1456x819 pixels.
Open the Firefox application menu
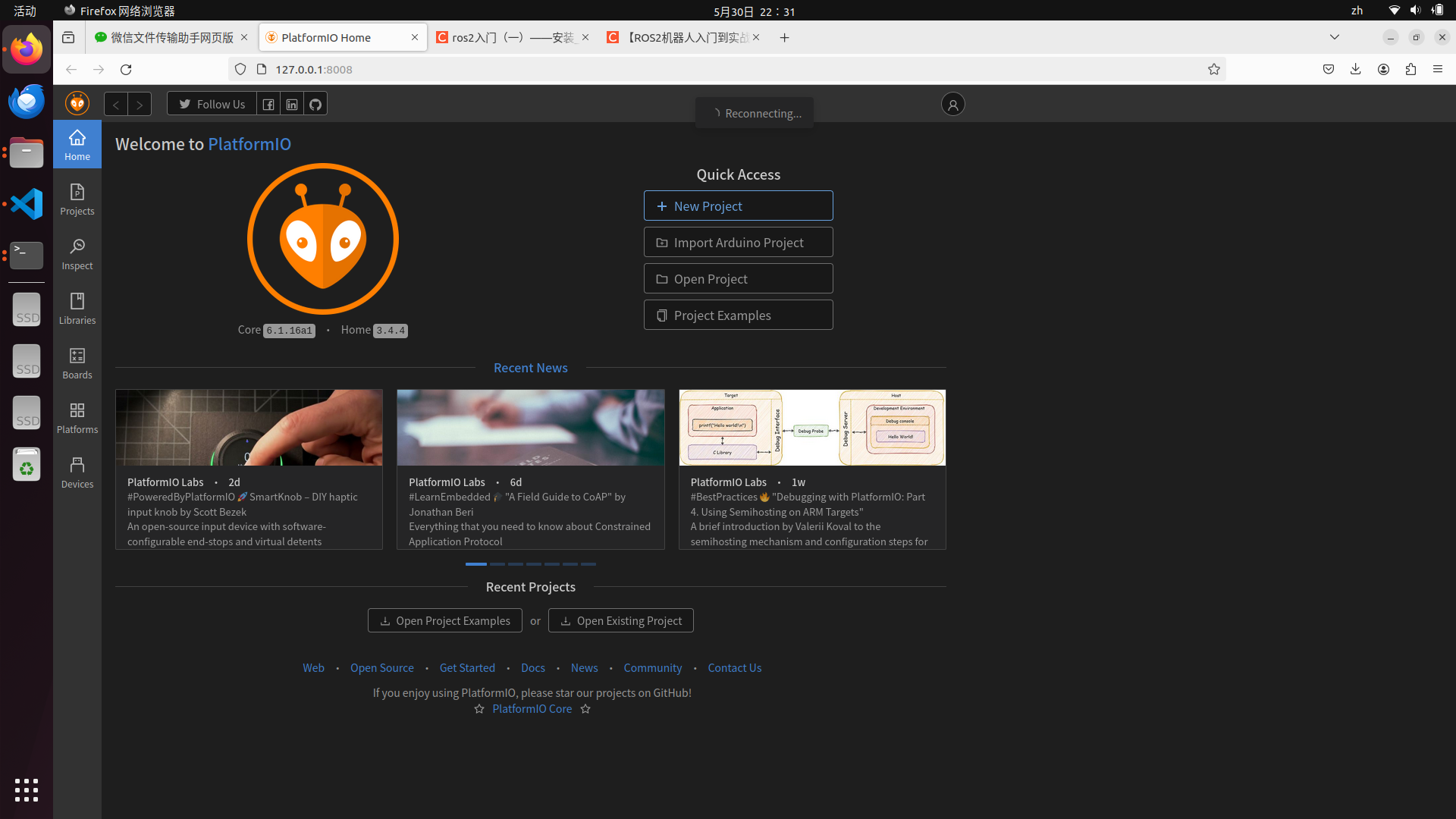(x=1438, y=69)
